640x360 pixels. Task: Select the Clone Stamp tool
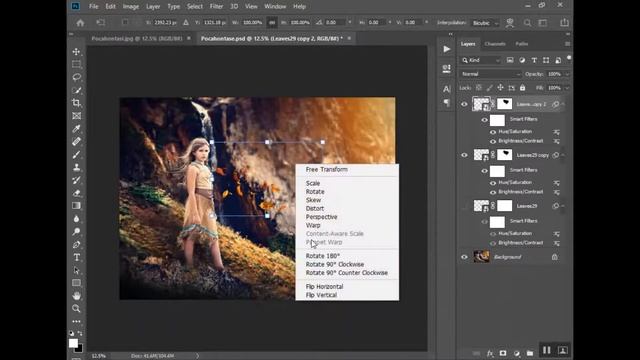tap(76, 167)
